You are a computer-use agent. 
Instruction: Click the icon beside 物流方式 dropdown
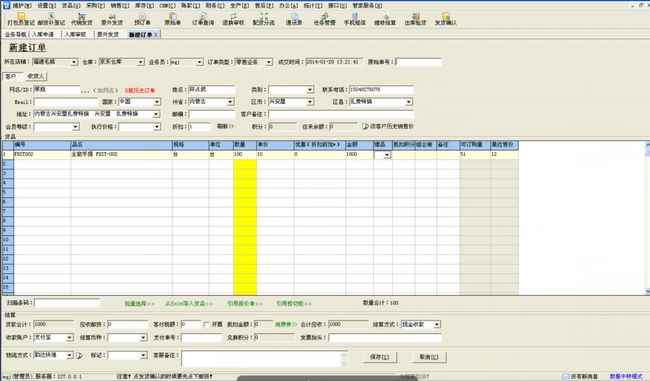point(79,355)
